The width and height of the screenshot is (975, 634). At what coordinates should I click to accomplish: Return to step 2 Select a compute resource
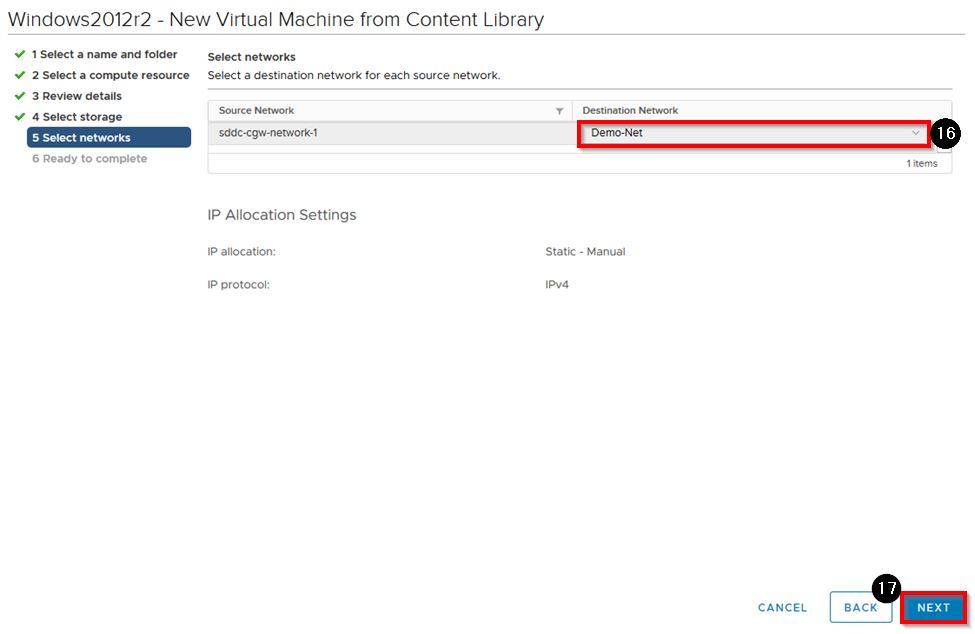[x=110, y=75]
